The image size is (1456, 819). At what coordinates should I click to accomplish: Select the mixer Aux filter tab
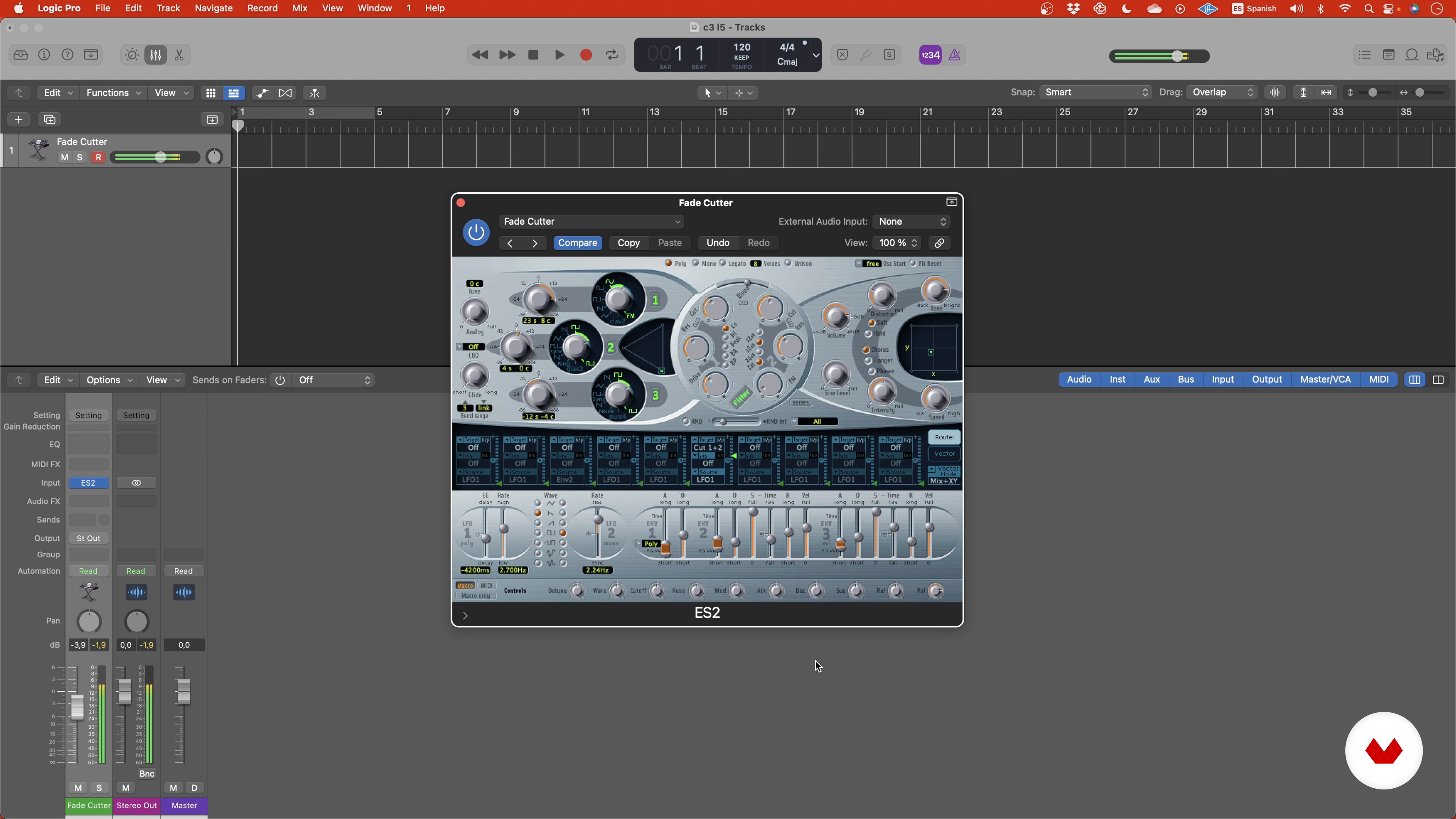(1152, 379)
